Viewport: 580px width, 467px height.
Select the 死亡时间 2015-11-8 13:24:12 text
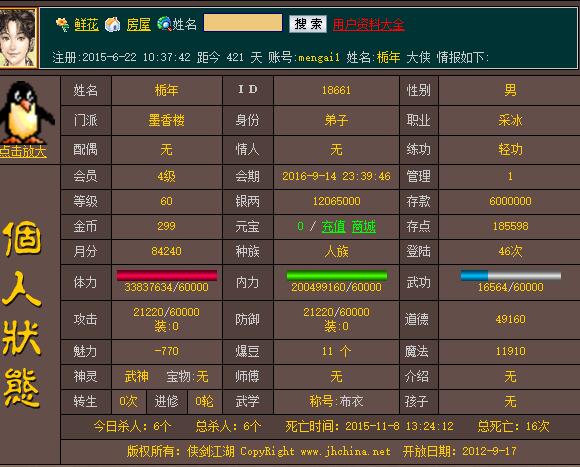coord(369,426)
